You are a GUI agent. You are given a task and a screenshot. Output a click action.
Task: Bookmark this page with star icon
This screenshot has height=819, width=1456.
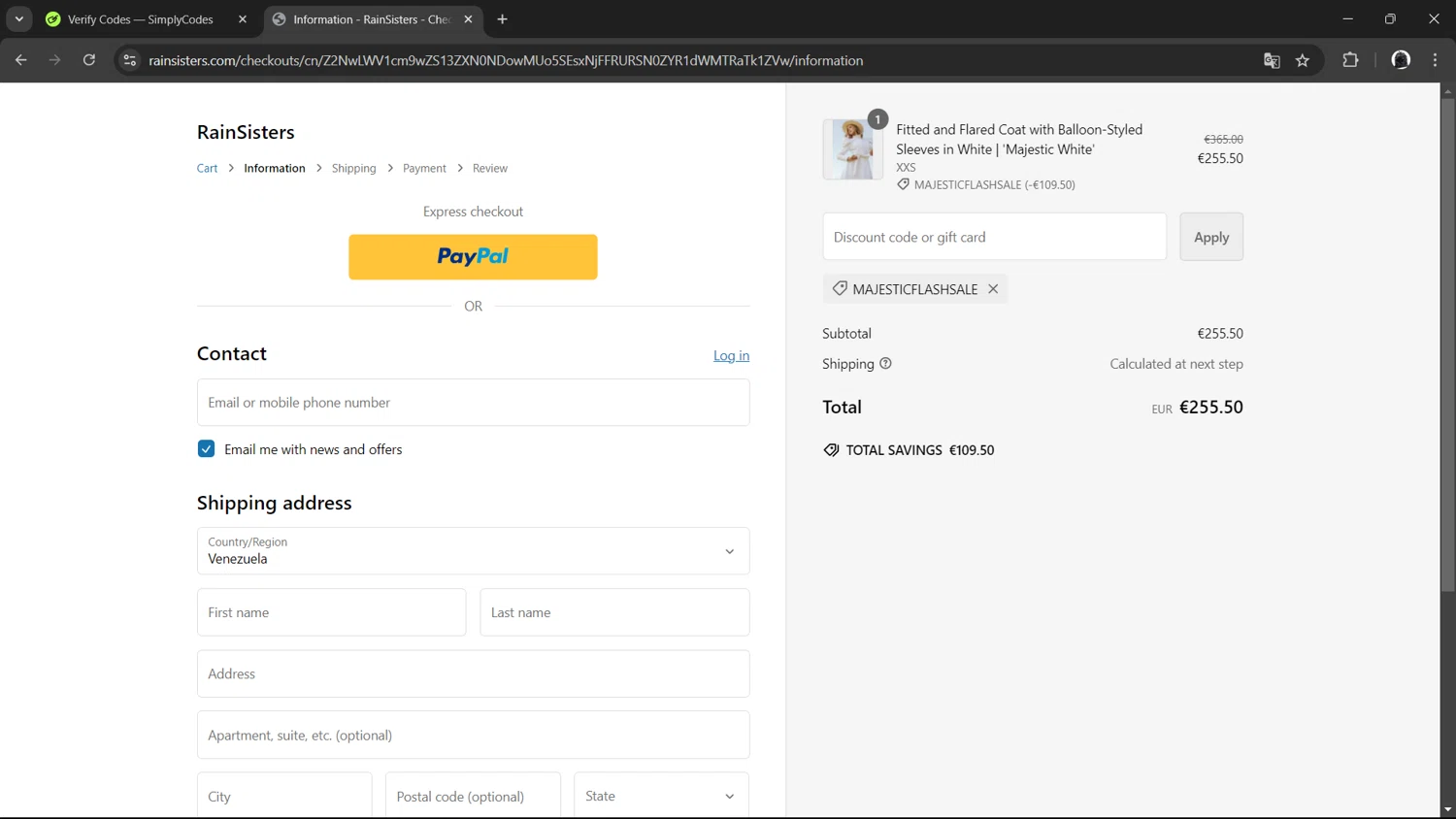click(1303, 60)
